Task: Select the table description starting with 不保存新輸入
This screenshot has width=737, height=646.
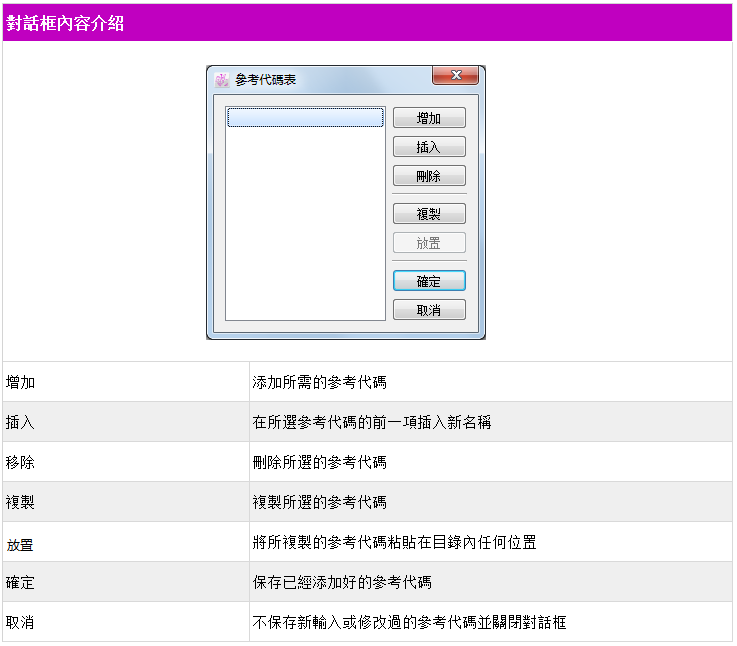Action: coord(409,622)
